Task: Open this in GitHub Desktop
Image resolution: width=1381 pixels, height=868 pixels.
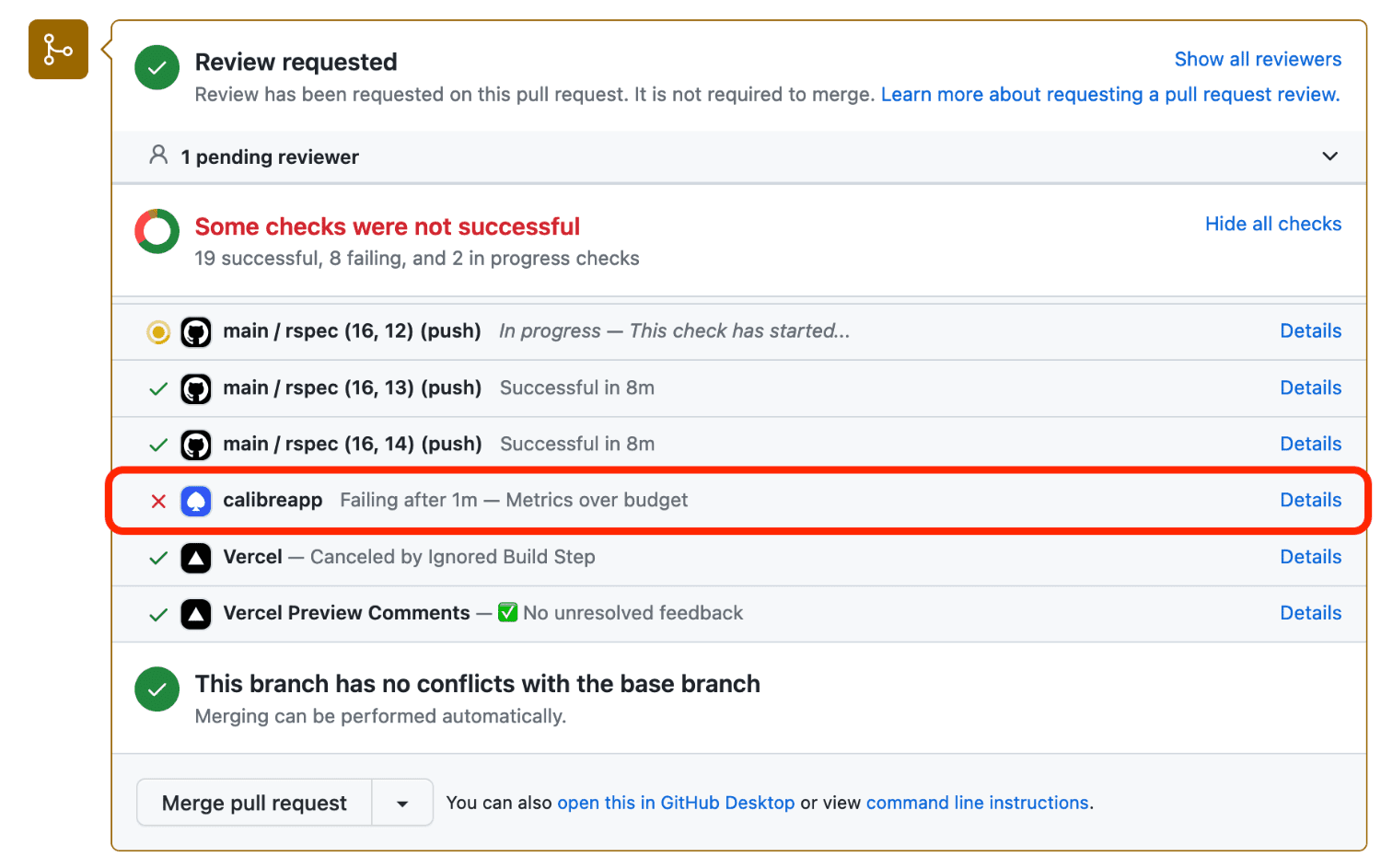Action: [676, 802]
